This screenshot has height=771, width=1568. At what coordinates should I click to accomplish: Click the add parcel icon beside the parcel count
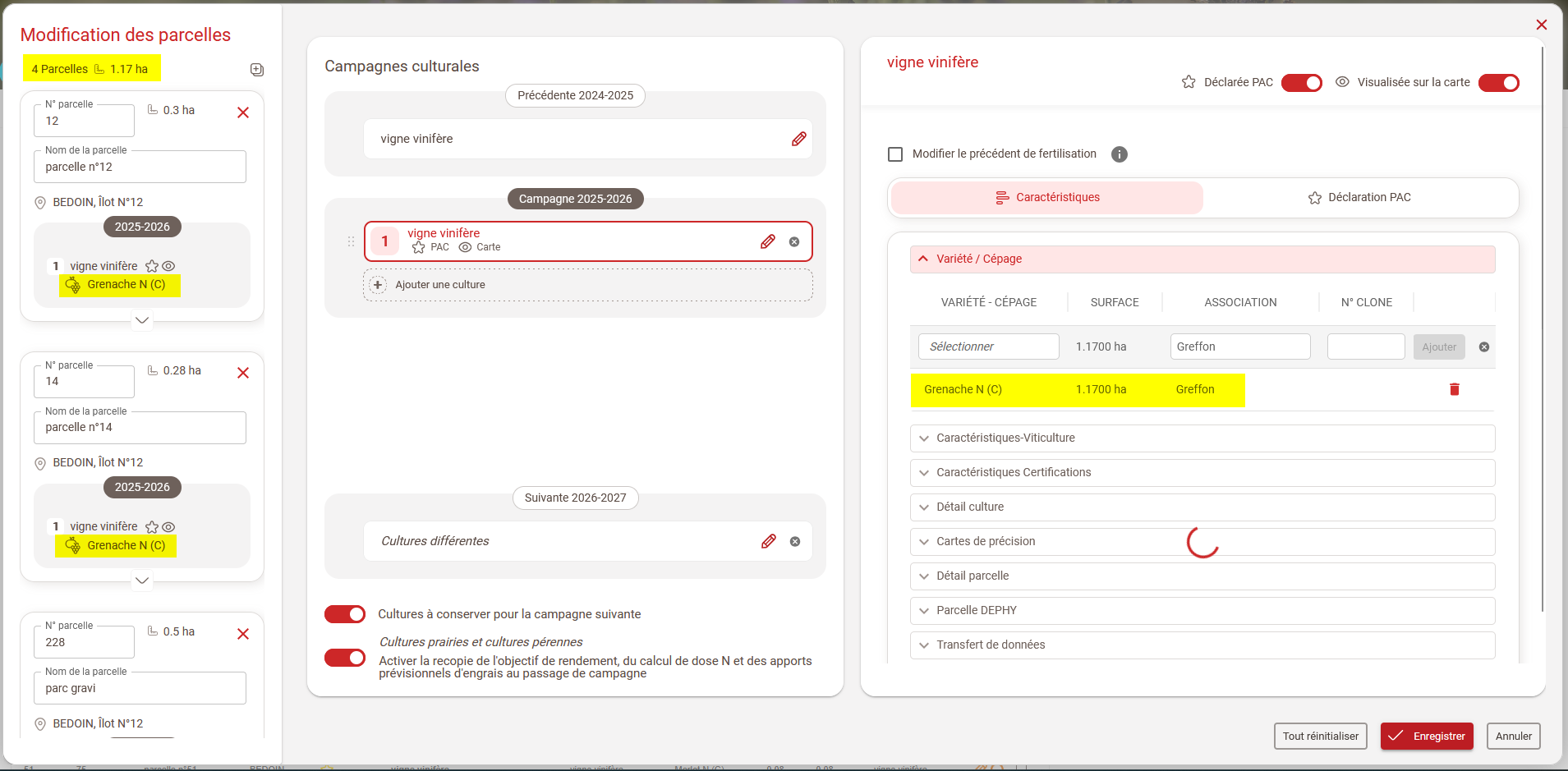pyautogui.click(x=256, y=70)
